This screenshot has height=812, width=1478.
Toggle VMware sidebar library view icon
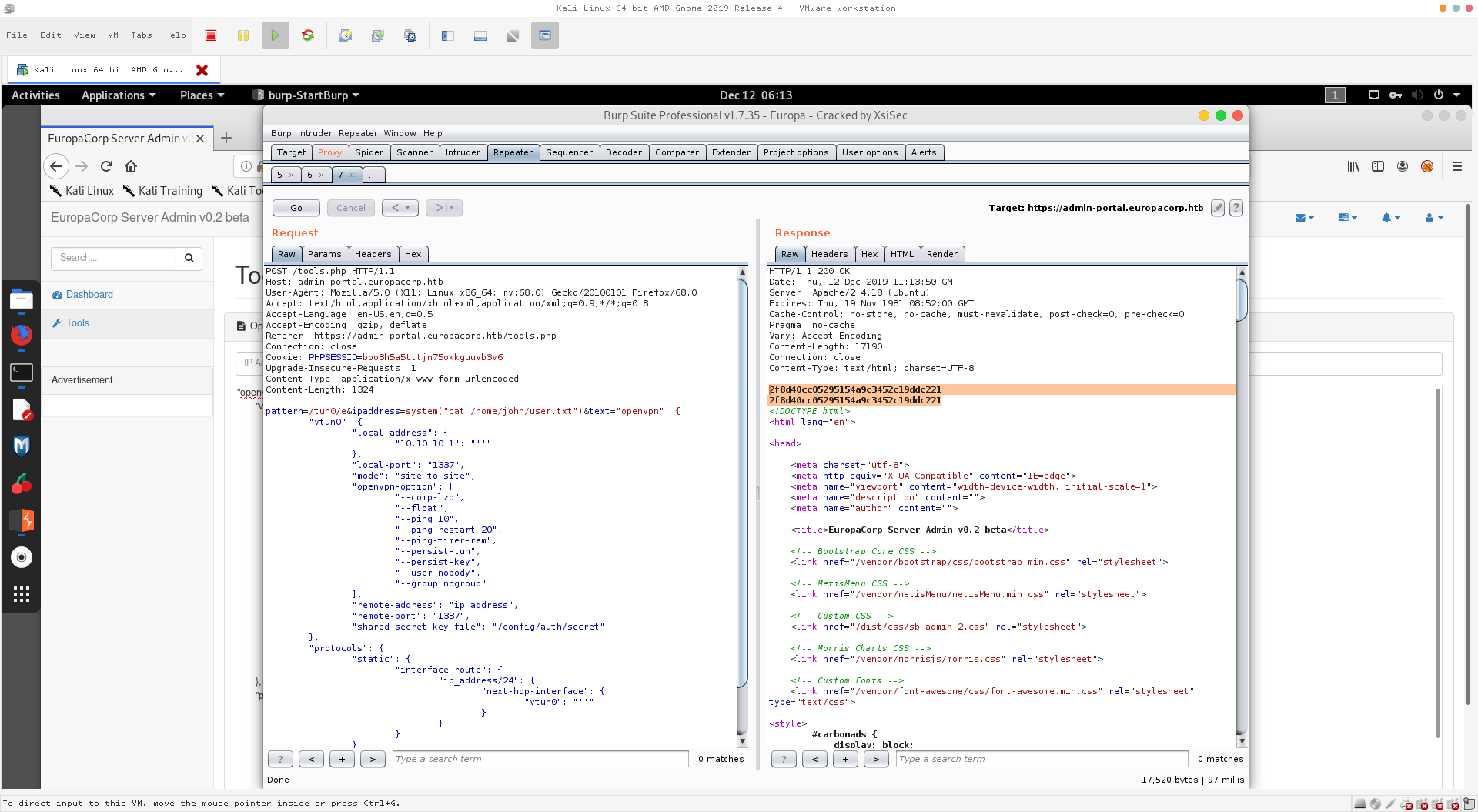(448, 35)
